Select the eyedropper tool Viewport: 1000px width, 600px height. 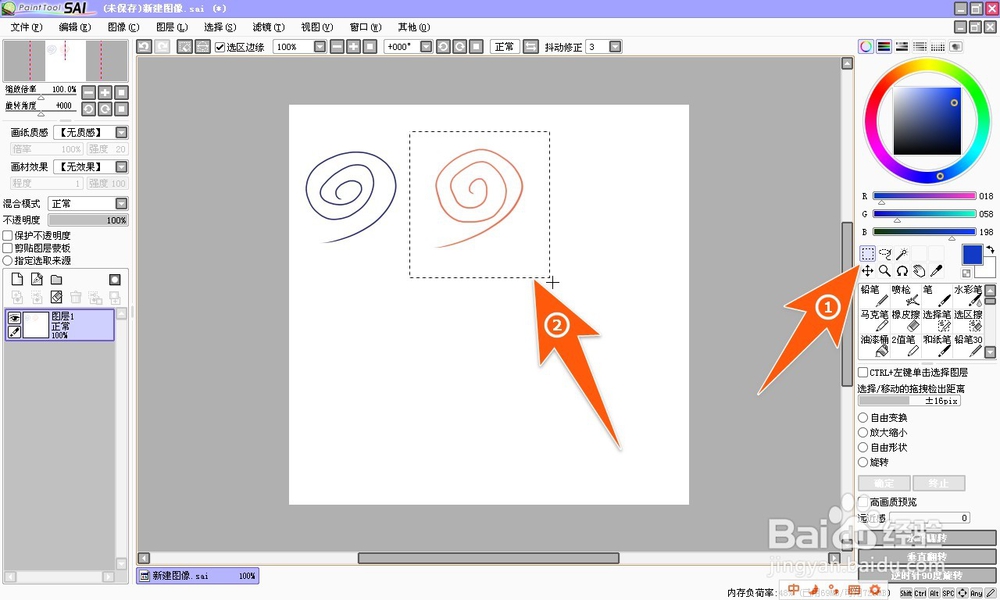coord(936,271)
